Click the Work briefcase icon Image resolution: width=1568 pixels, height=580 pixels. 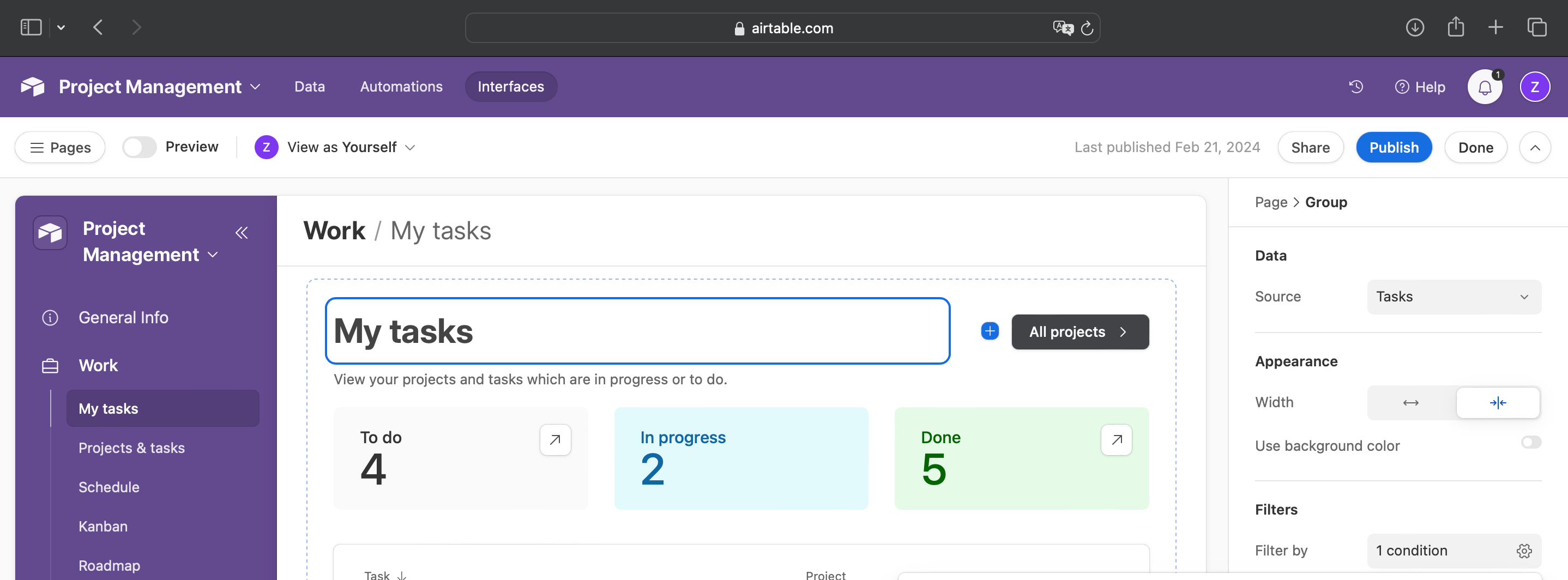(x=50, y=366)
